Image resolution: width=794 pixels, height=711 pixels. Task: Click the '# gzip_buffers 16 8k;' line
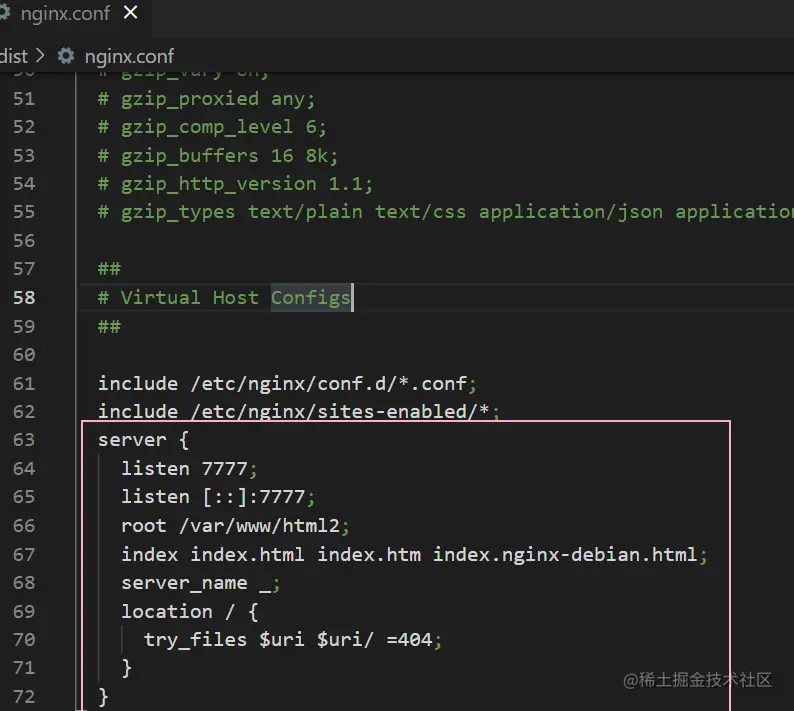click(218, 156)
